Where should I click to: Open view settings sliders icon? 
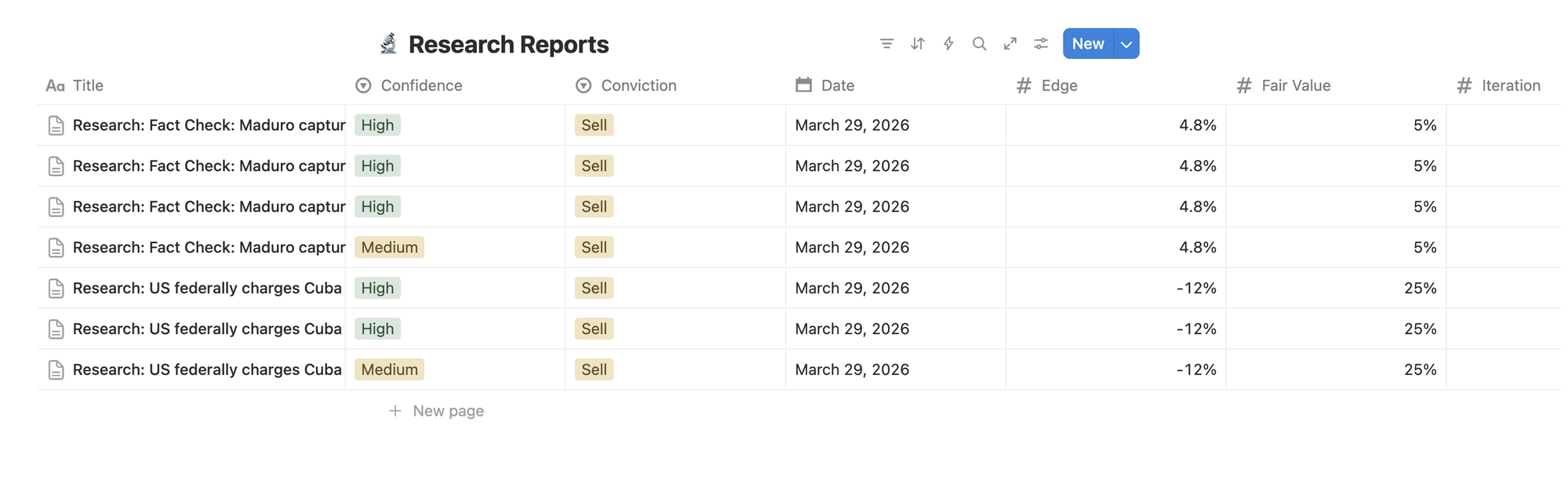[1041, 44]
